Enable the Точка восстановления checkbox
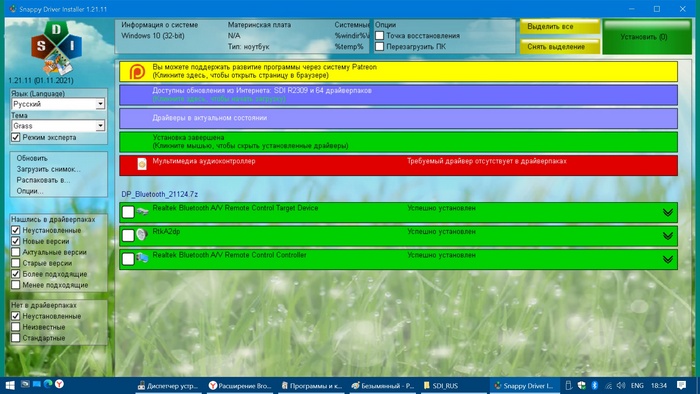 click(379, 35)
